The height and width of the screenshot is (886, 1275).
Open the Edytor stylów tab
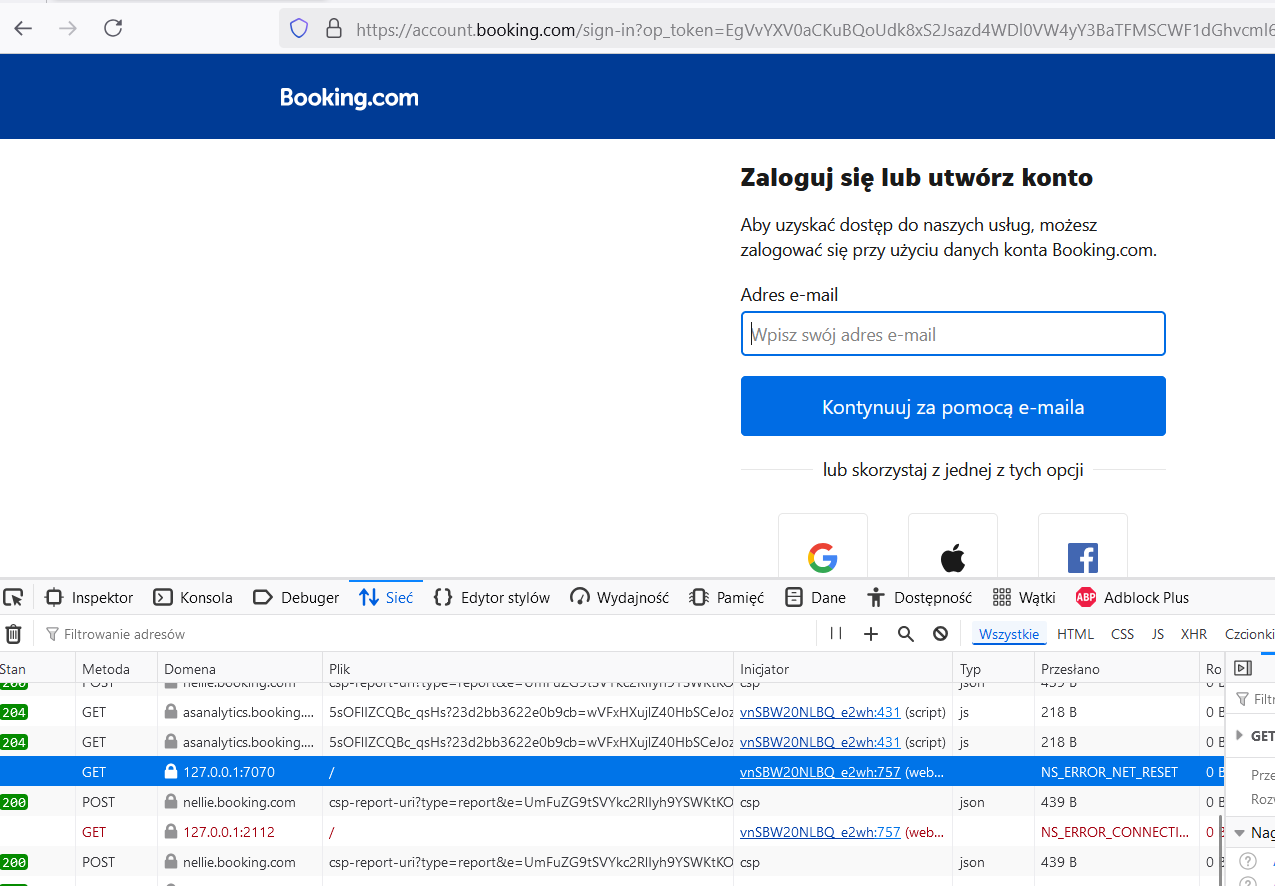(x=492, y=598)
